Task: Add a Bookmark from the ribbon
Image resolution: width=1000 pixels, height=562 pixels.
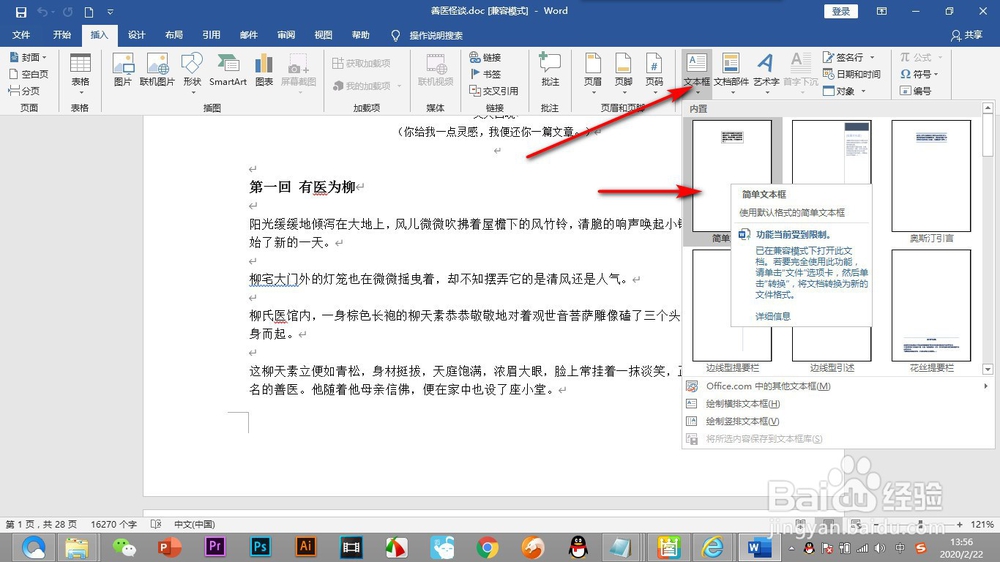Action: pyautogui.click(x=485, y=74)
